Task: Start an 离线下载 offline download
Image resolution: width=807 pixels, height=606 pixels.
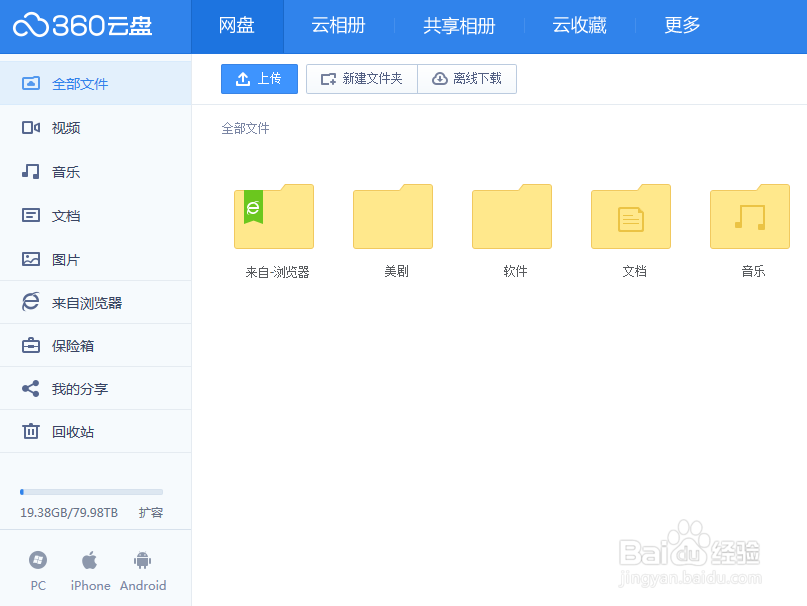Action: click(x=467, y=79)
